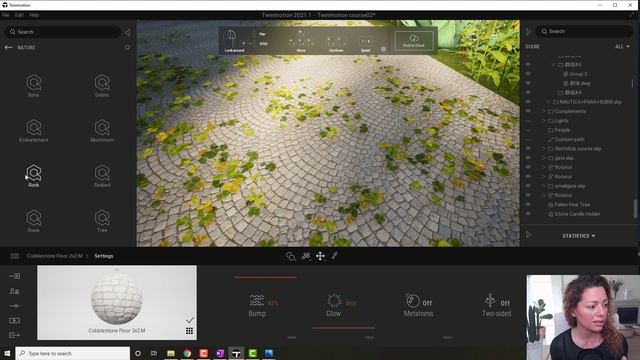Viewport: 640px width, 360px height.
Task: Click the Speed navigation icon
Action: (365, 41)
